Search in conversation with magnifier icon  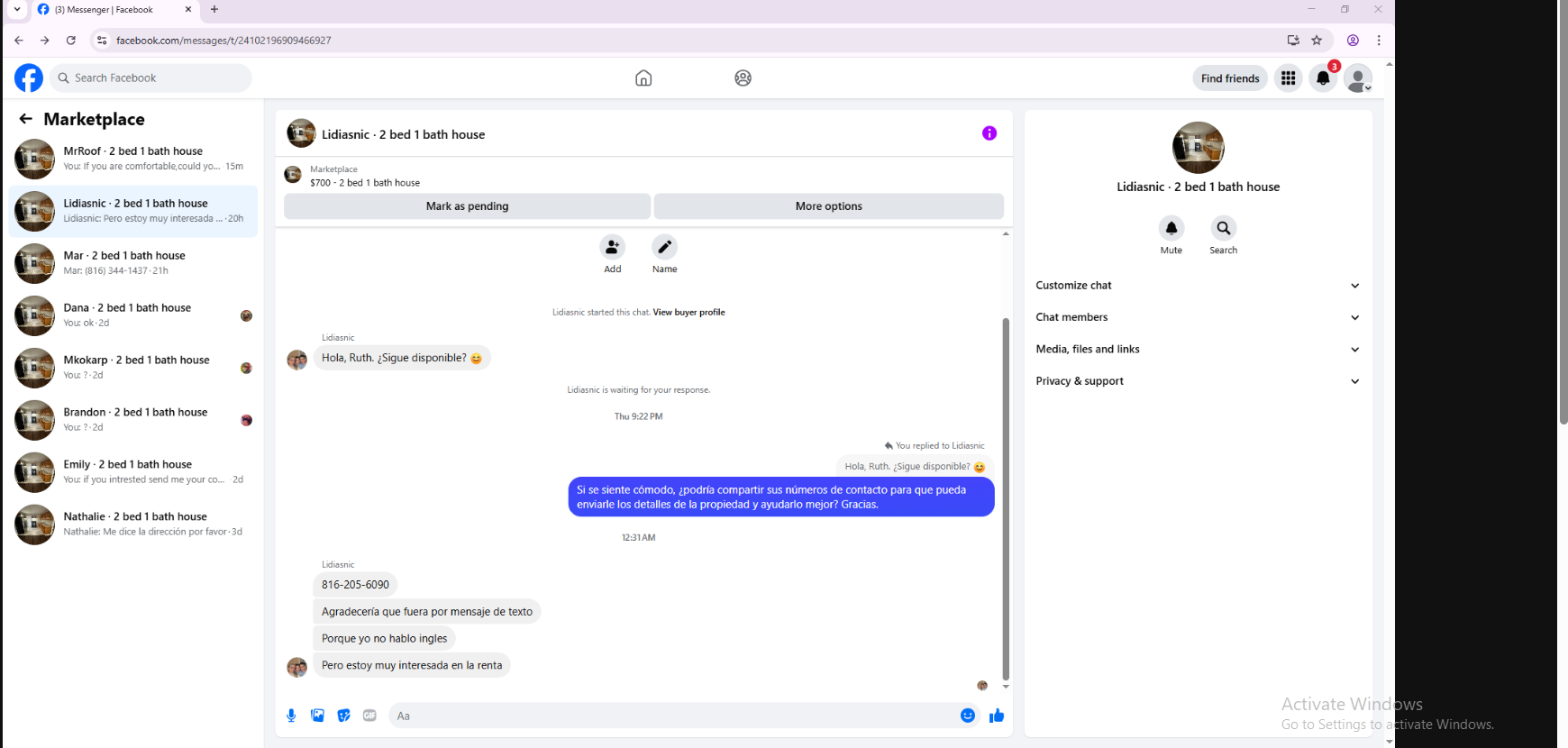point(1224,228)
